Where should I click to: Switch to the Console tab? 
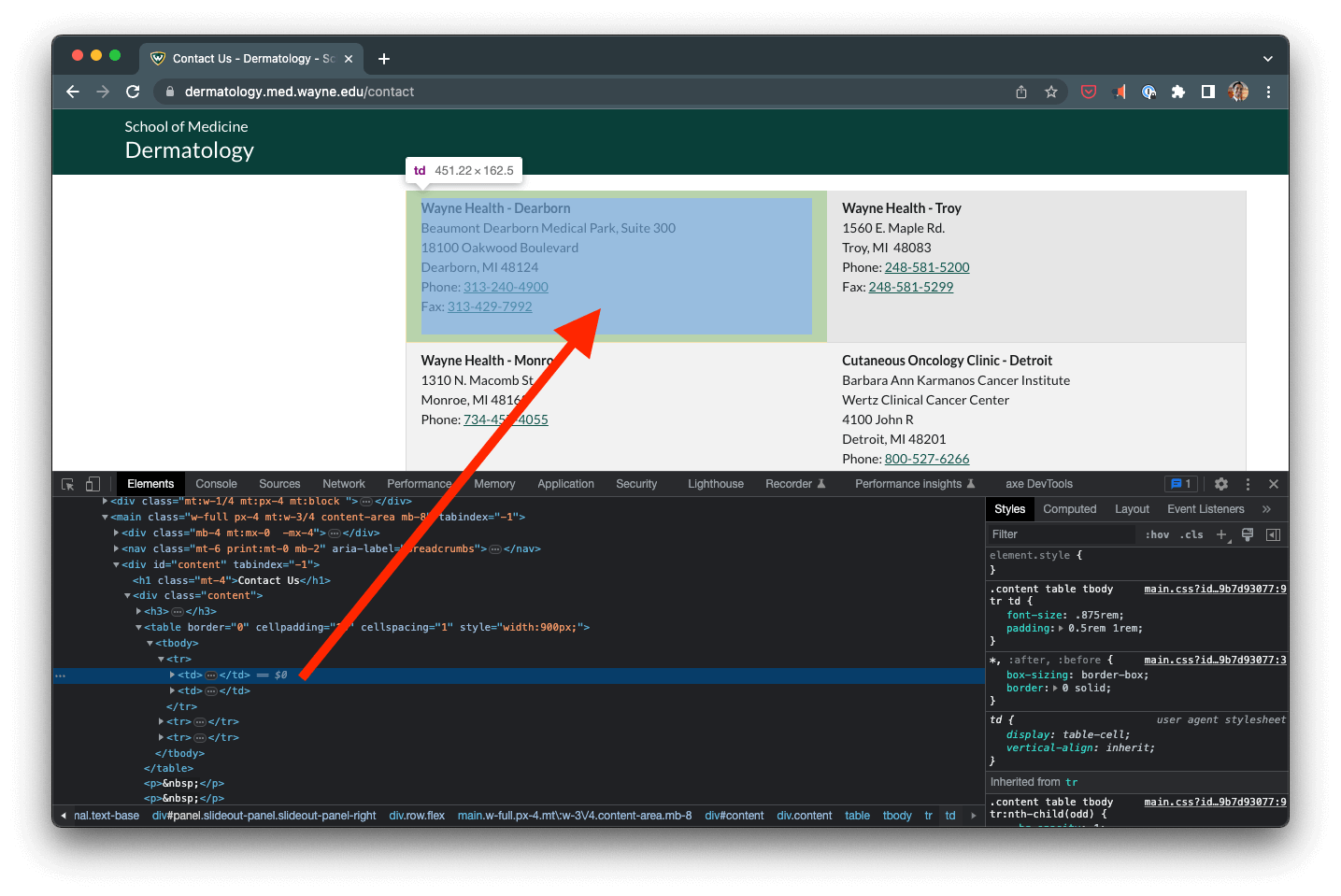(216, 483)
